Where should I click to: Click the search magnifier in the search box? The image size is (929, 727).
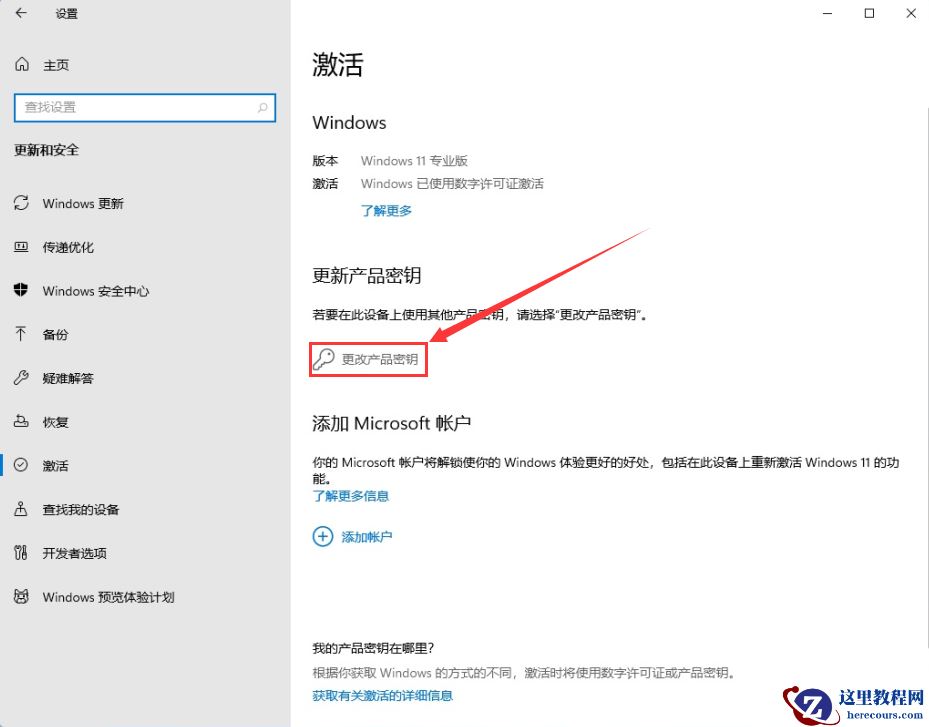coord(261,107)
